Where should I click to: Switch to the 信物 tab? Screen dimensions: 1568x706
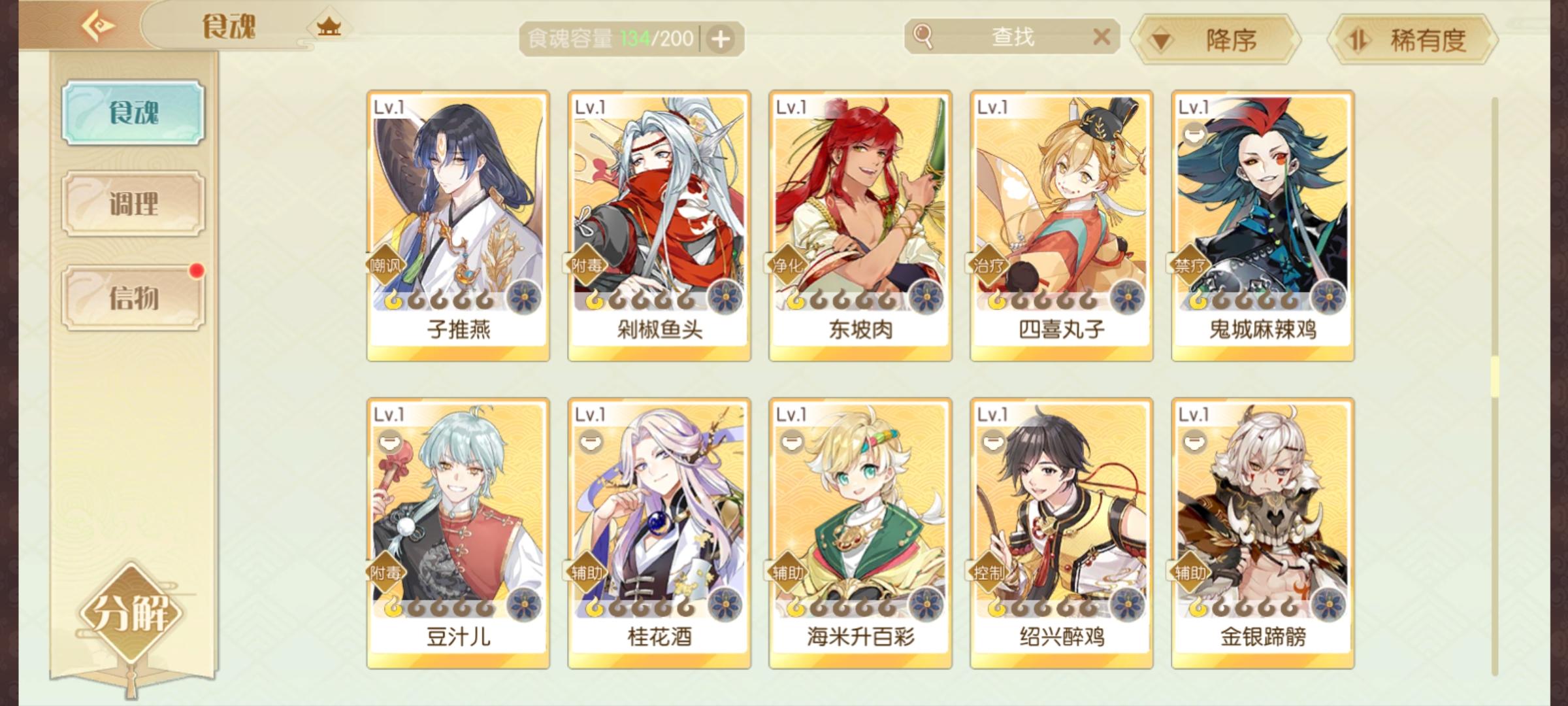pyautogui.click(x=133, y=298)
